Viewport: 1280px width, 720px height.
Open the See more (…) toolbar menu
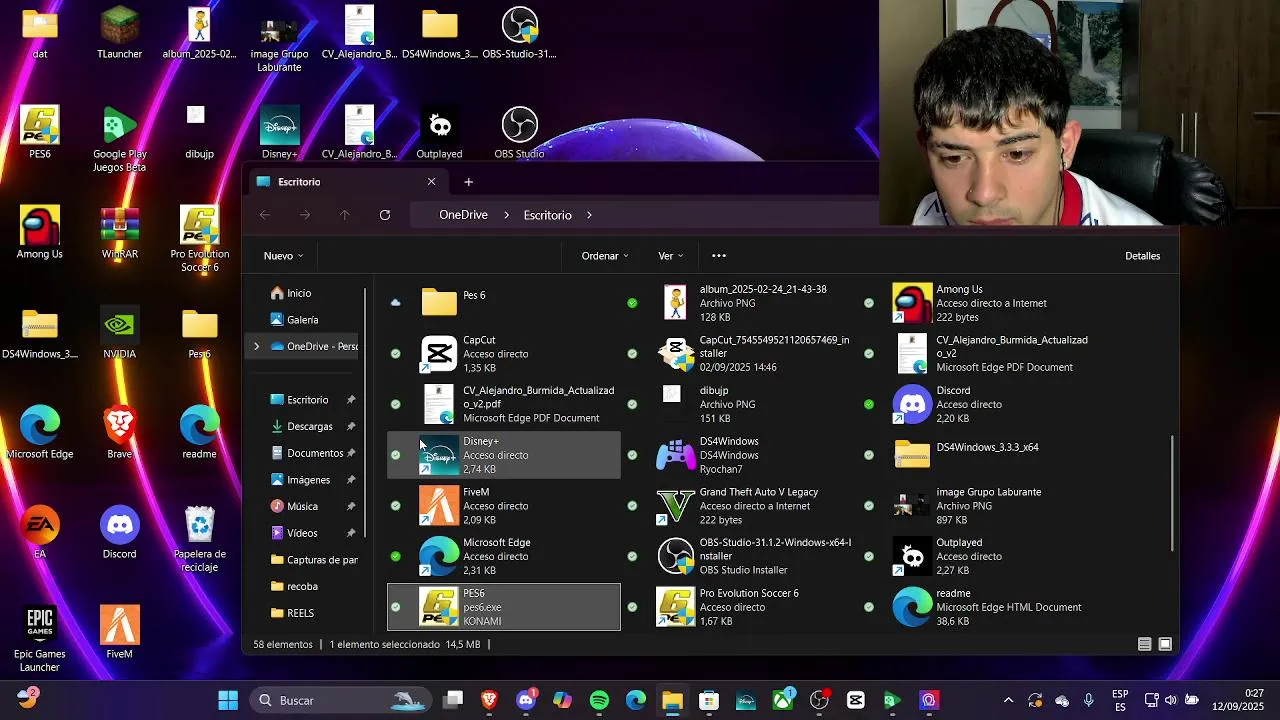click(719, 256)
